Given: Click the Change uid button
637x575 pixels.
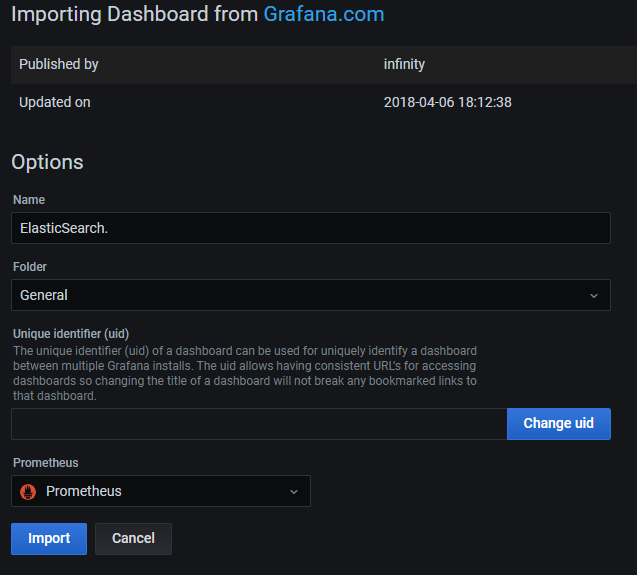Looking at the screenshot, I should 559,424.
